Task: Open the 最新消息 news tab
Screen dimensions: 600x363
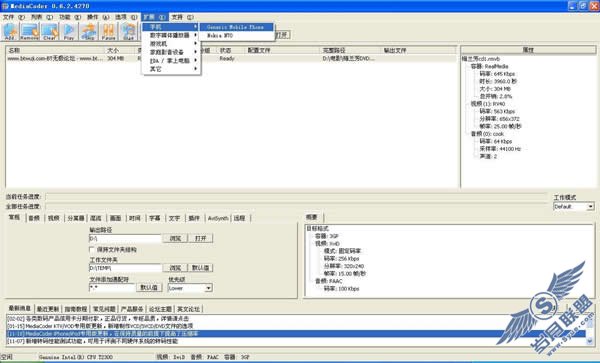Action: click(20, 308)
